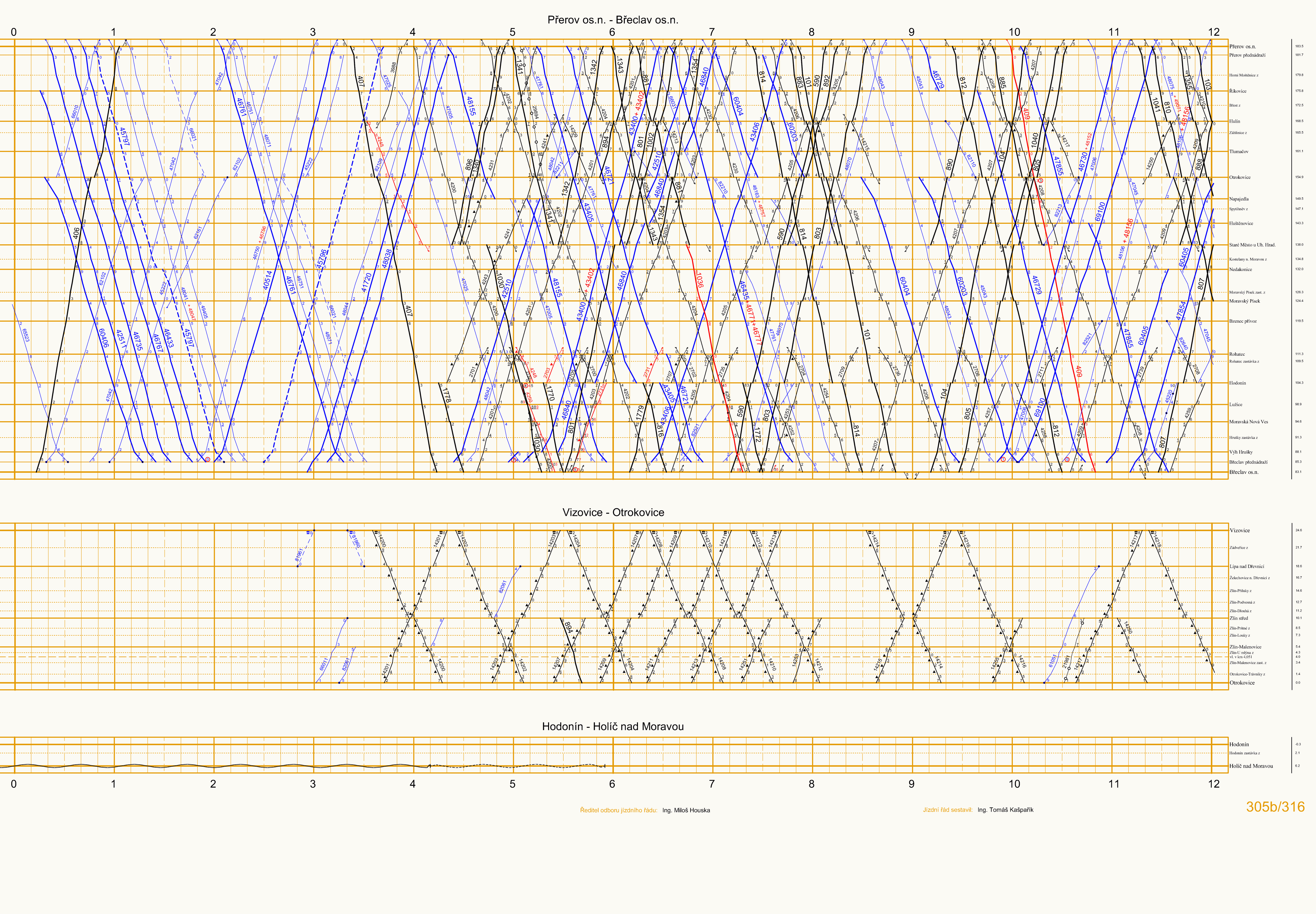Click the Přerov os.n. - Břeclav os.n. title
This screenshot has width=1316, height=914.
point(613,20)
